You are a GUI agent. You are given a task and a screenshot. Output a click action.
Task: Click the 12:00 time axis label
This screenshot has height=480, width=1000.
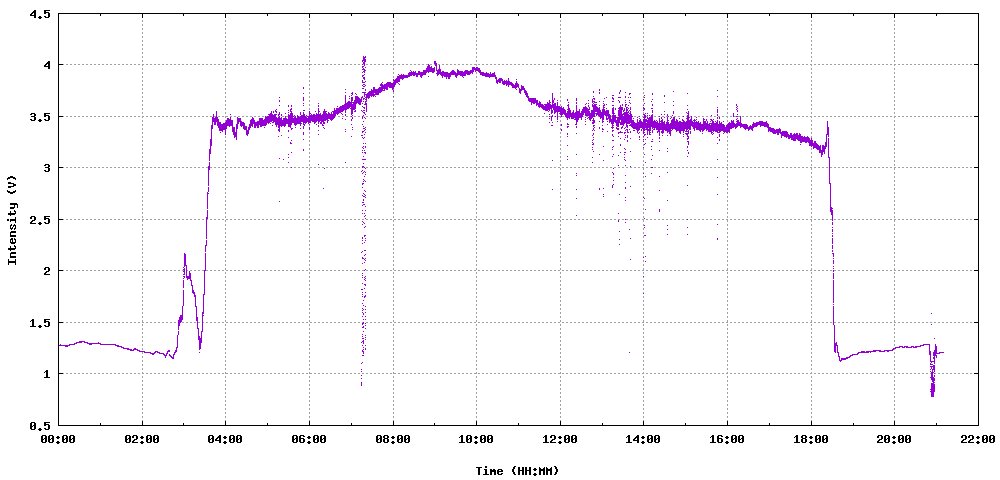coord(559,440)
